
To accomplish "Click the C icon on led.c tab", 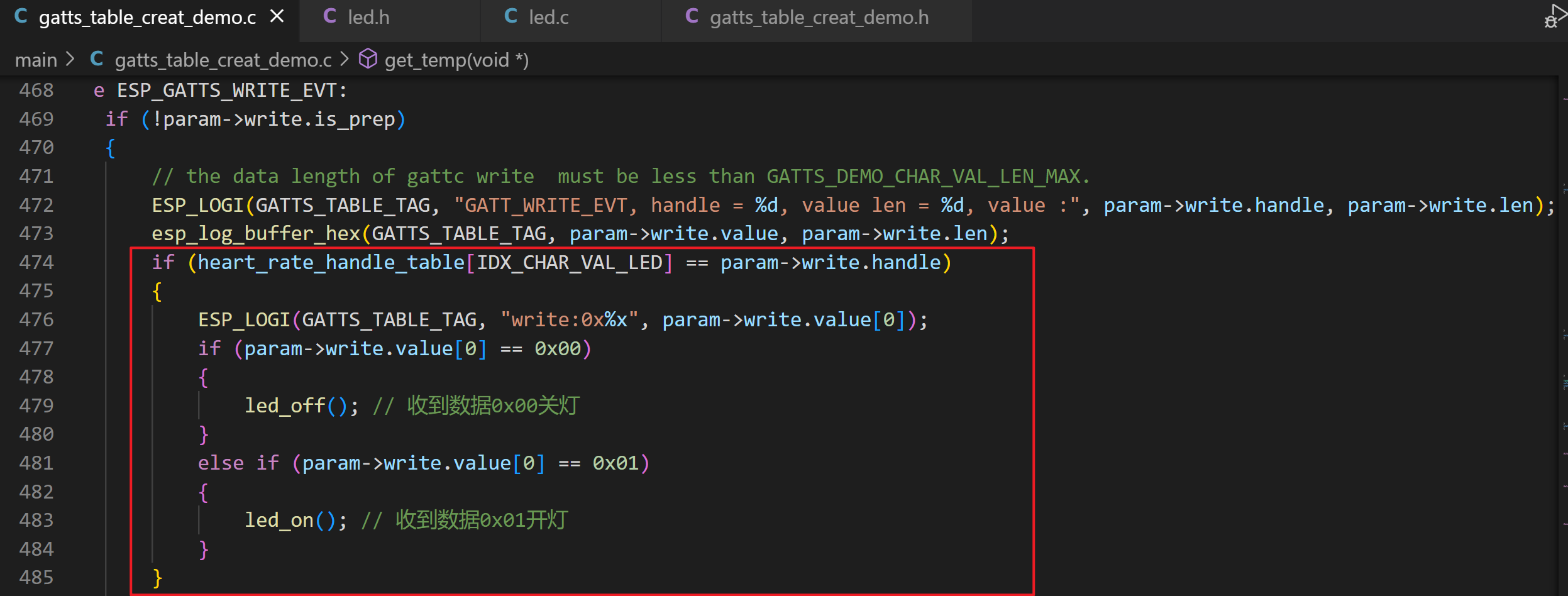I will [511, 16].
